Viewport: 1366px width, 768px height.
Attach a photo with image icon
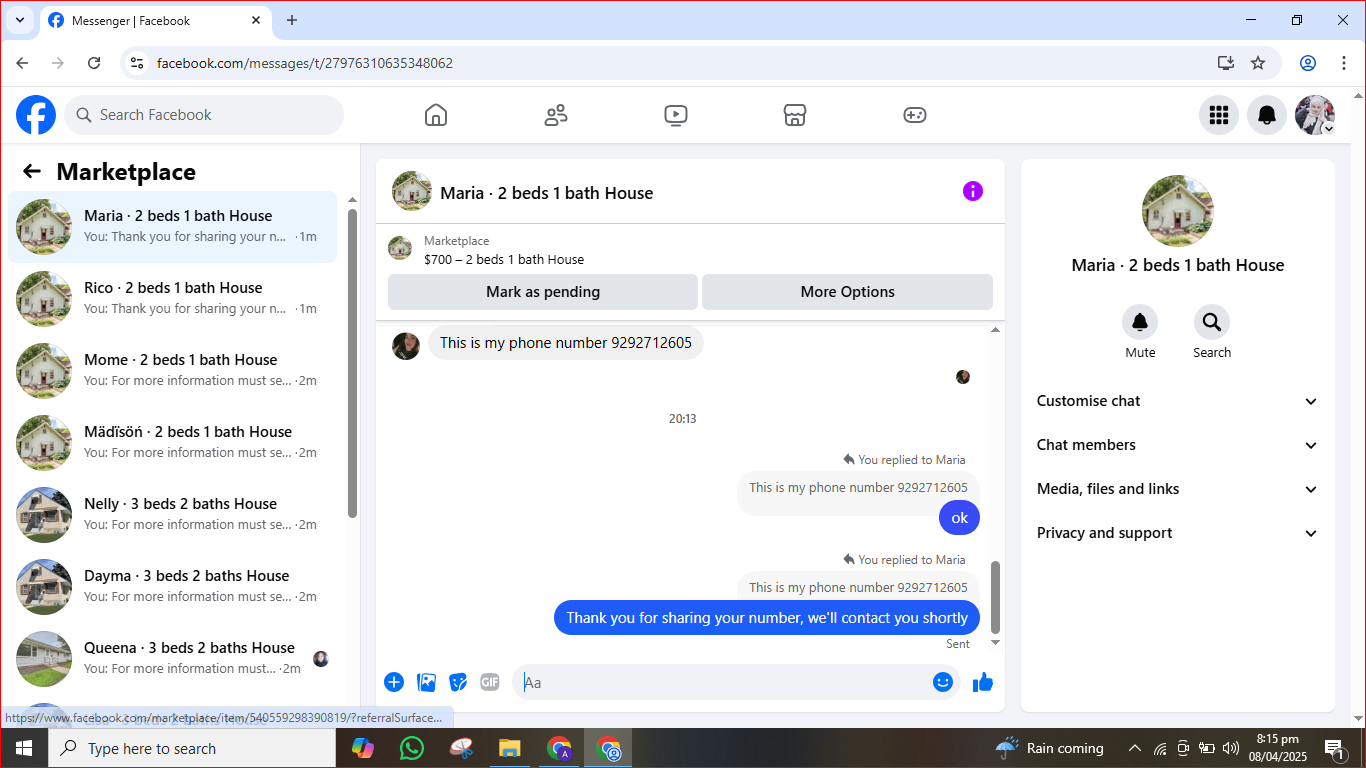point(427,682)
